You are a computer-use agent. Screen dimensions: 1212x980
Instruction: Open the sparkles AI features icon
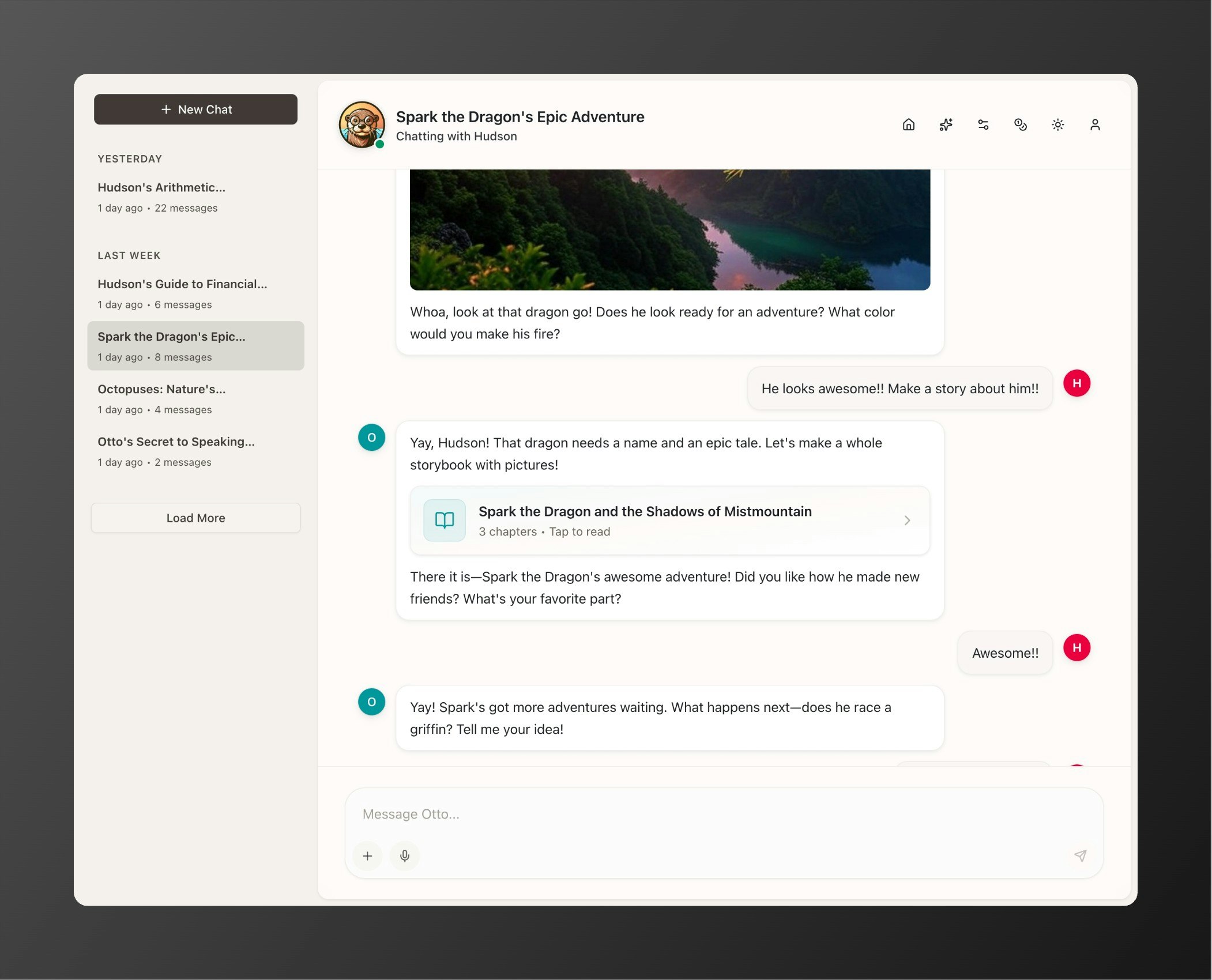946,125
